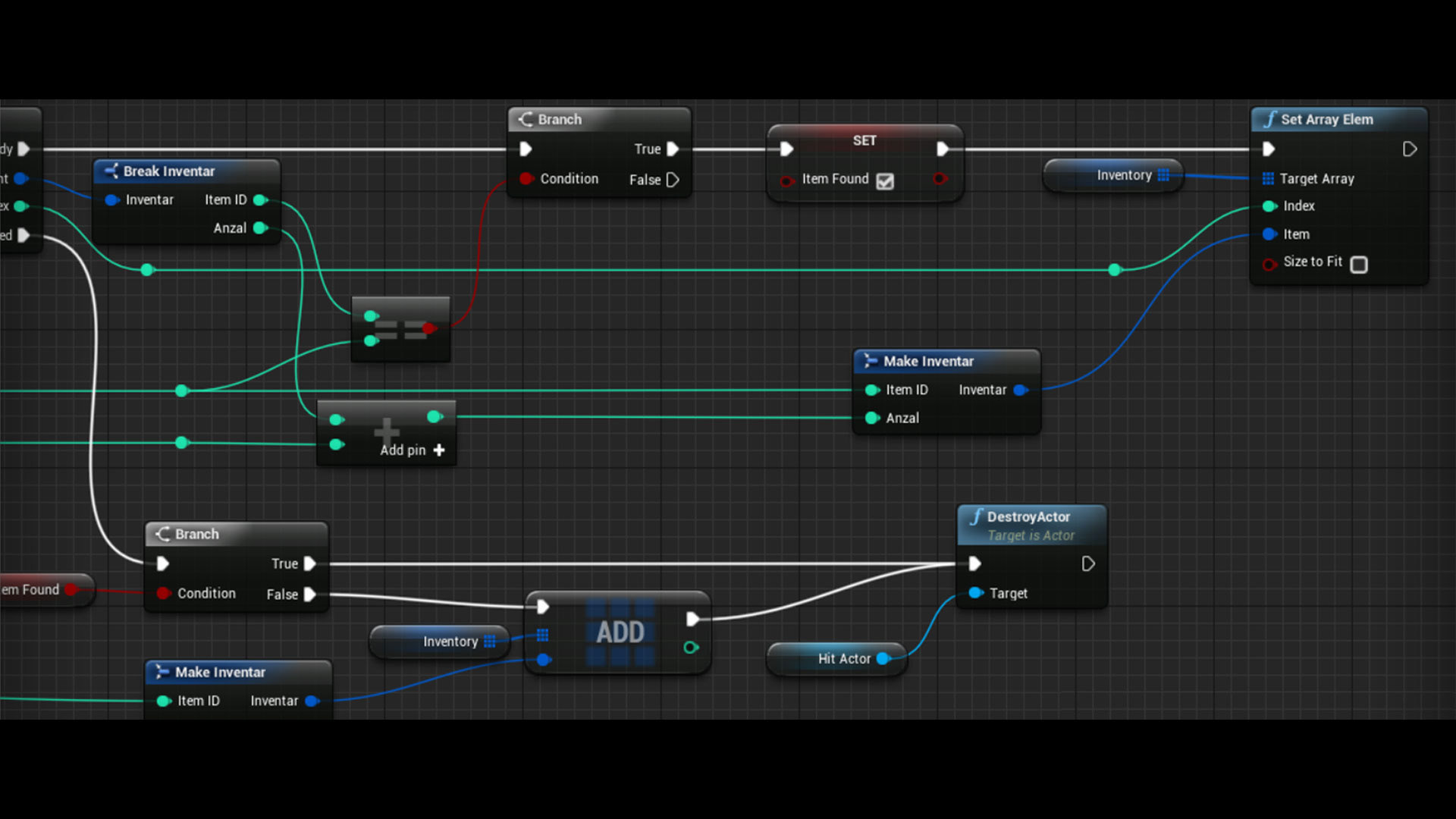Select the equals comparison node
Screen dimensions: 1456x819
click(400, 328)
